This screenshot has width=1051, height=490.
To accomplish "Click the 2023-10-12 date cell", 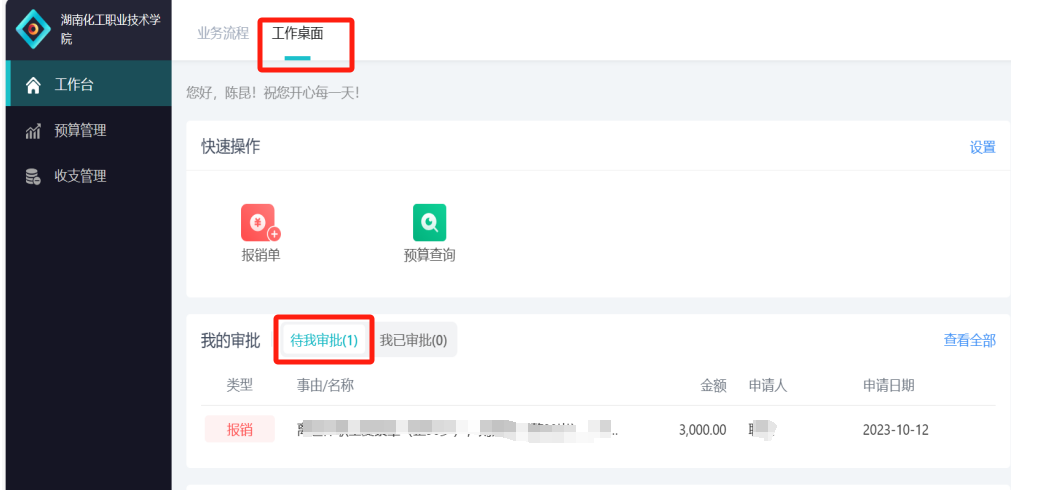I will [x=895, y=430].
